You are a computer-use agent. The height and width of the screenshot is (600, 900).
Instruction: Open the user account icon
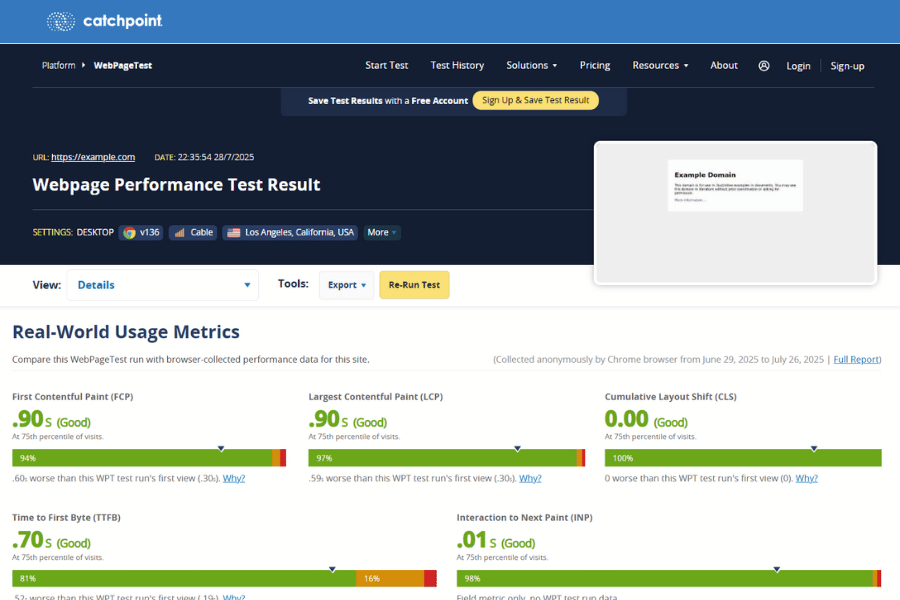click(763, 65)
